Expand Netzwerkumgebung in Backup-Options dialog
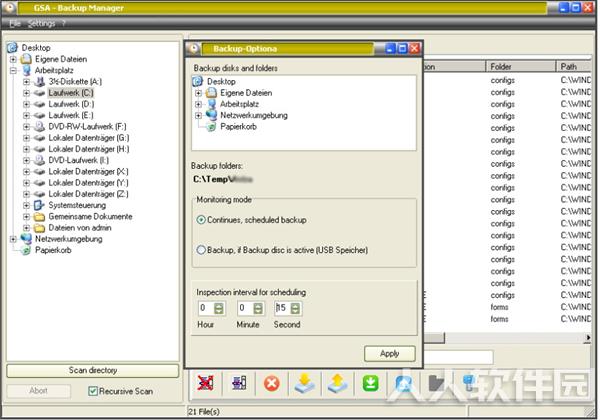This screenshot has height=420, width=600. (x=198, y=115)
